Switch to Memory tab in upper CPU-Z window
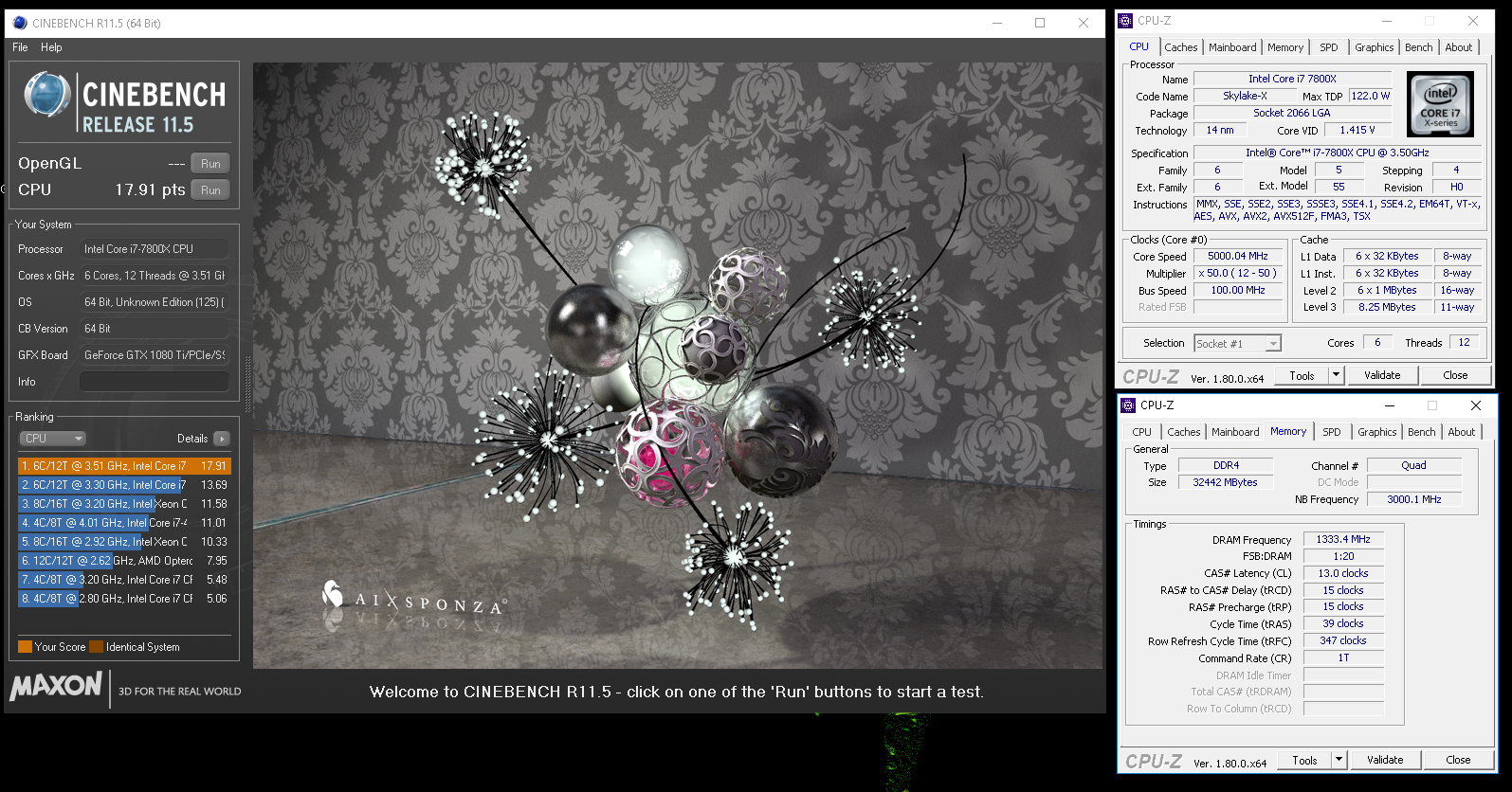The image size is (1512, 792). click(1285, 47)
